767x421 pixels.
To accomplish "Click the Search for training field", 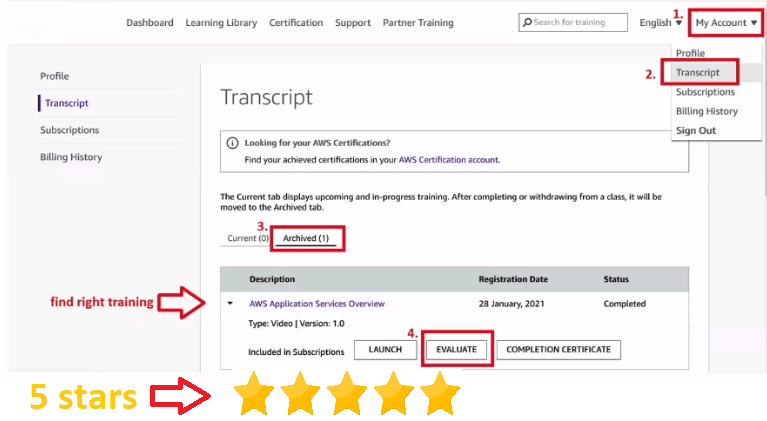I will click(573, 22).
